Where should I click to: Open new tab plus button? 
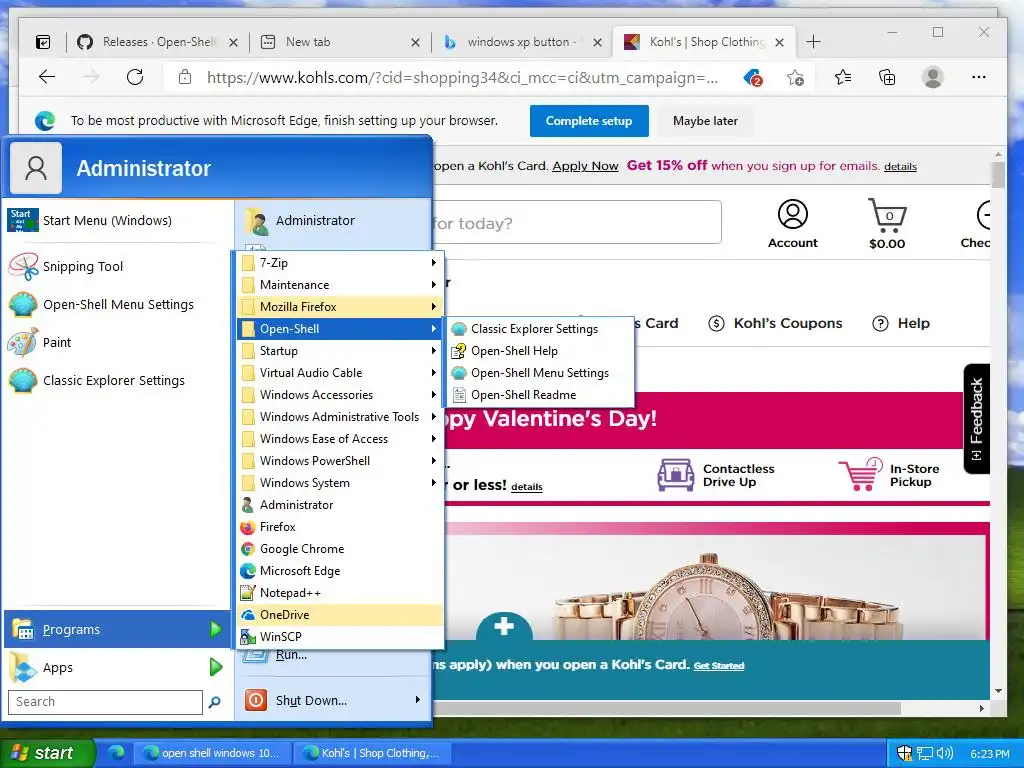pyautogui.click(x=813, y=42)
